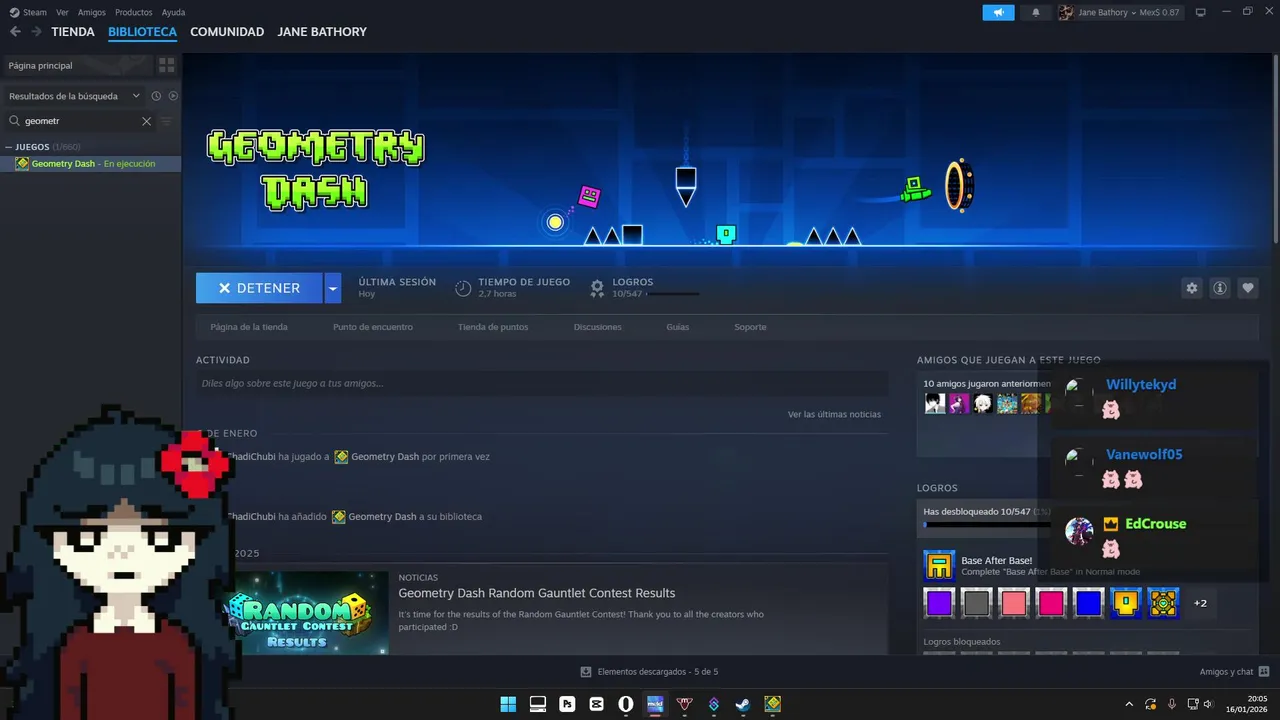
Task: Show game info with the circled i icon
Action: click(1220, 288)
